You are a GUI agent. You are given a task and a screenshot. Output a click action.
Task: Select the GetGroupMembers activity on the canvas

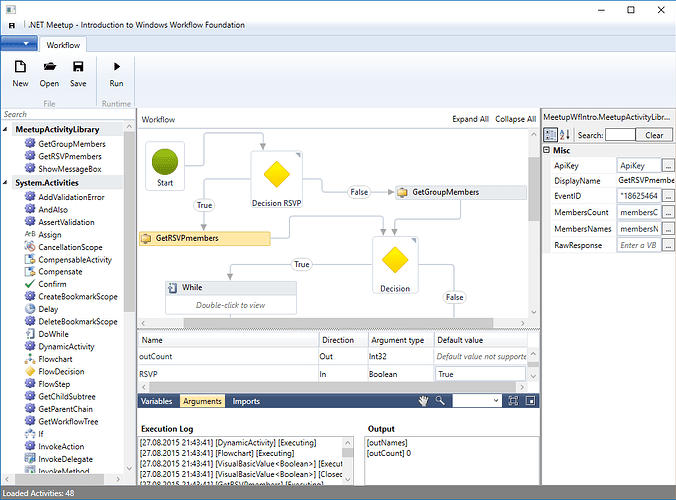click(461, 192)
